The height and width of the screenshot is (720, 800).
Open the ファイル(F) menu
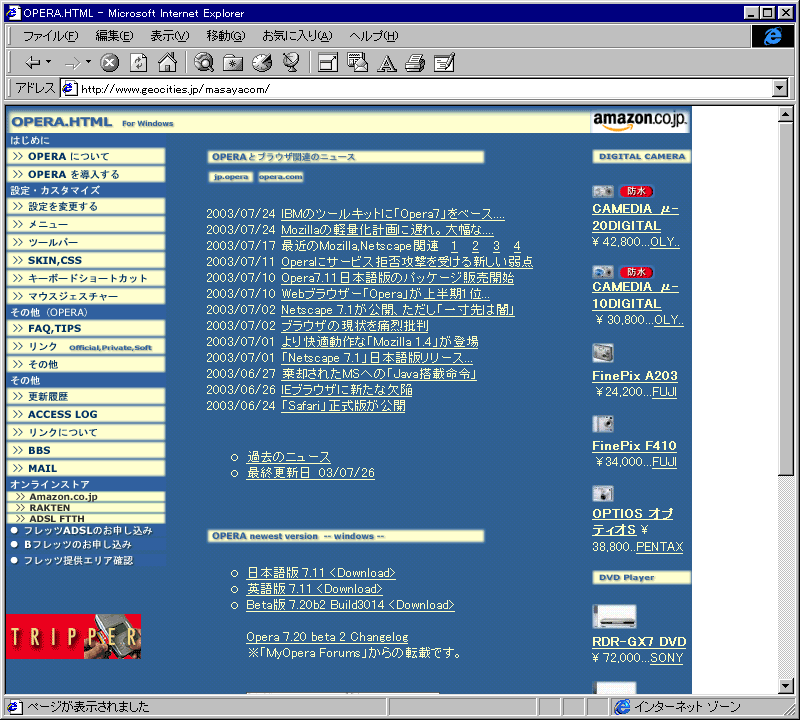[51, 36]
